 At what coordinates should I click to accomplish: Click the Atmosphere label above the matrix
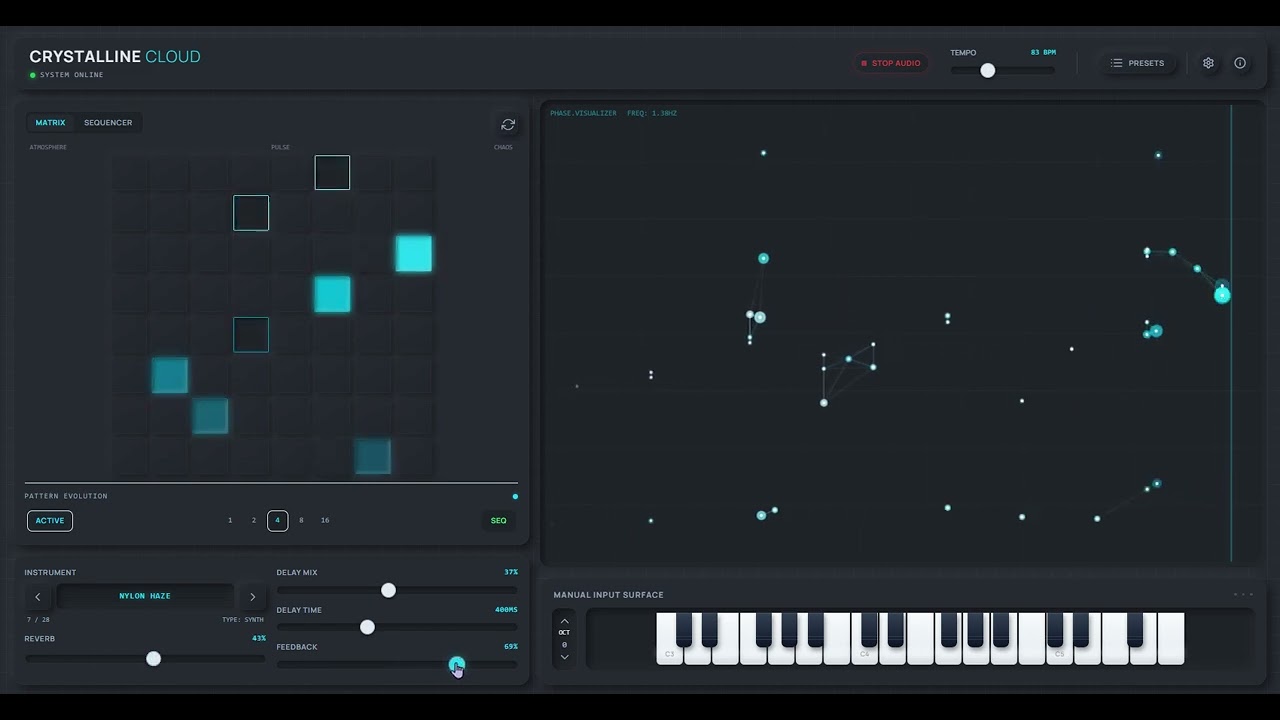coord(48,147)
